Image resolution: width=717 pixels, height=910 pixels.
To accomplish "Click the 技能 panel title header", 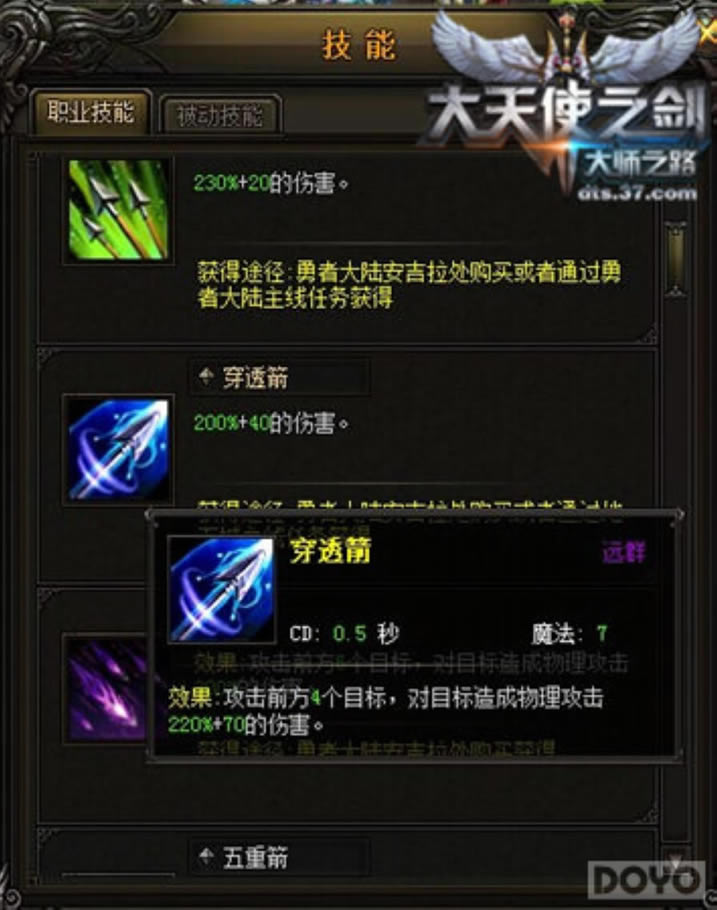I will [359, 45].
